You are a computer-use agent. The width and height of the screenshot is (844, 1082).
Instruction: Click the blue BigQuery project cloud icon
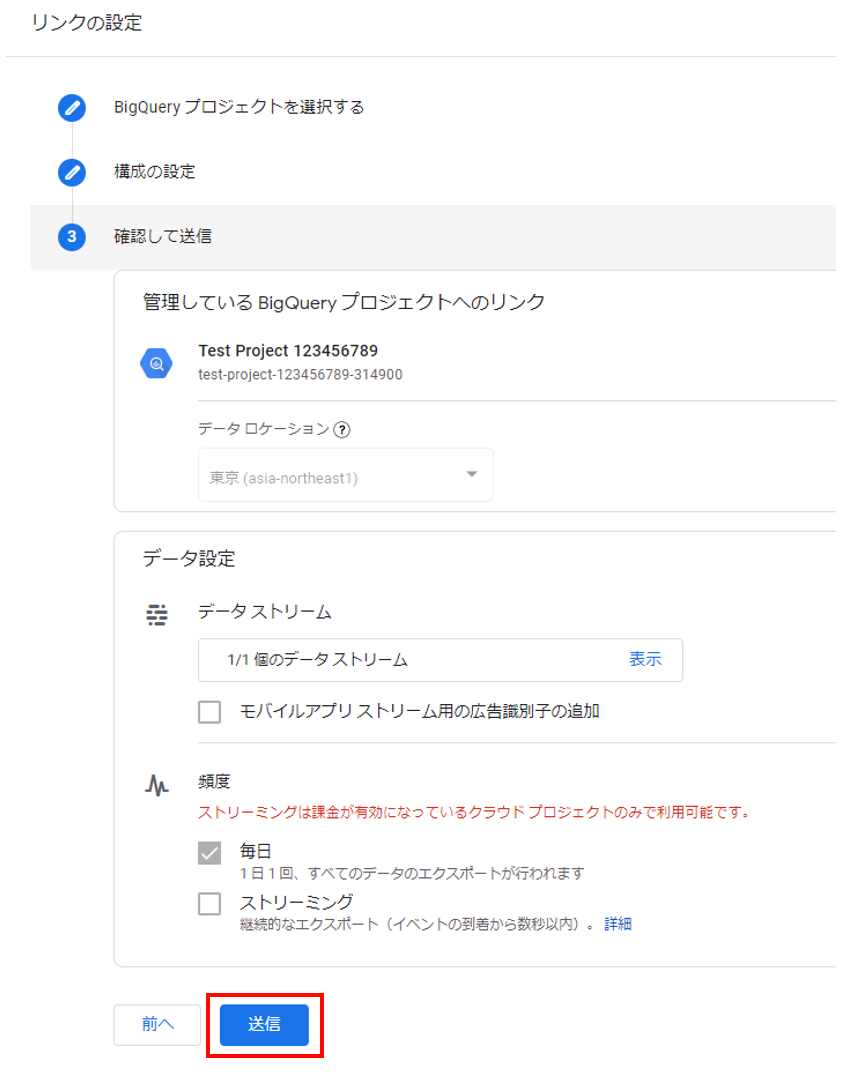pos(156,363)
